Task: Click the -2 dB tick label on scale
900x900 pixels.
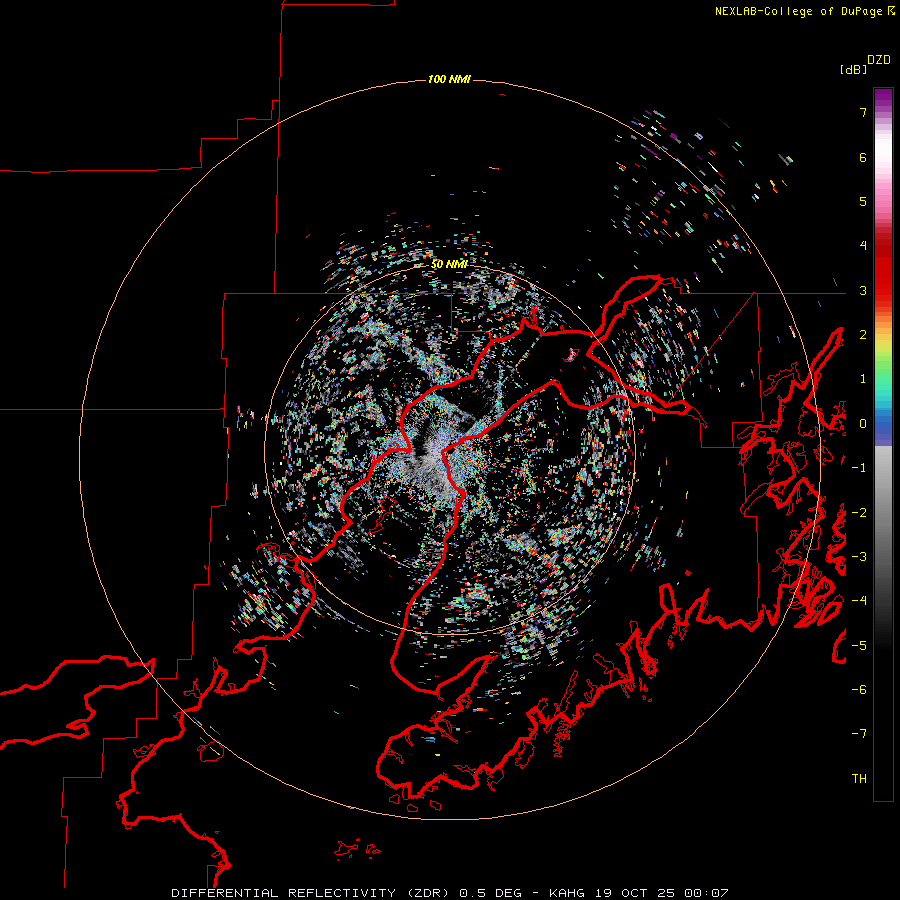Action: tap(859, 513)
